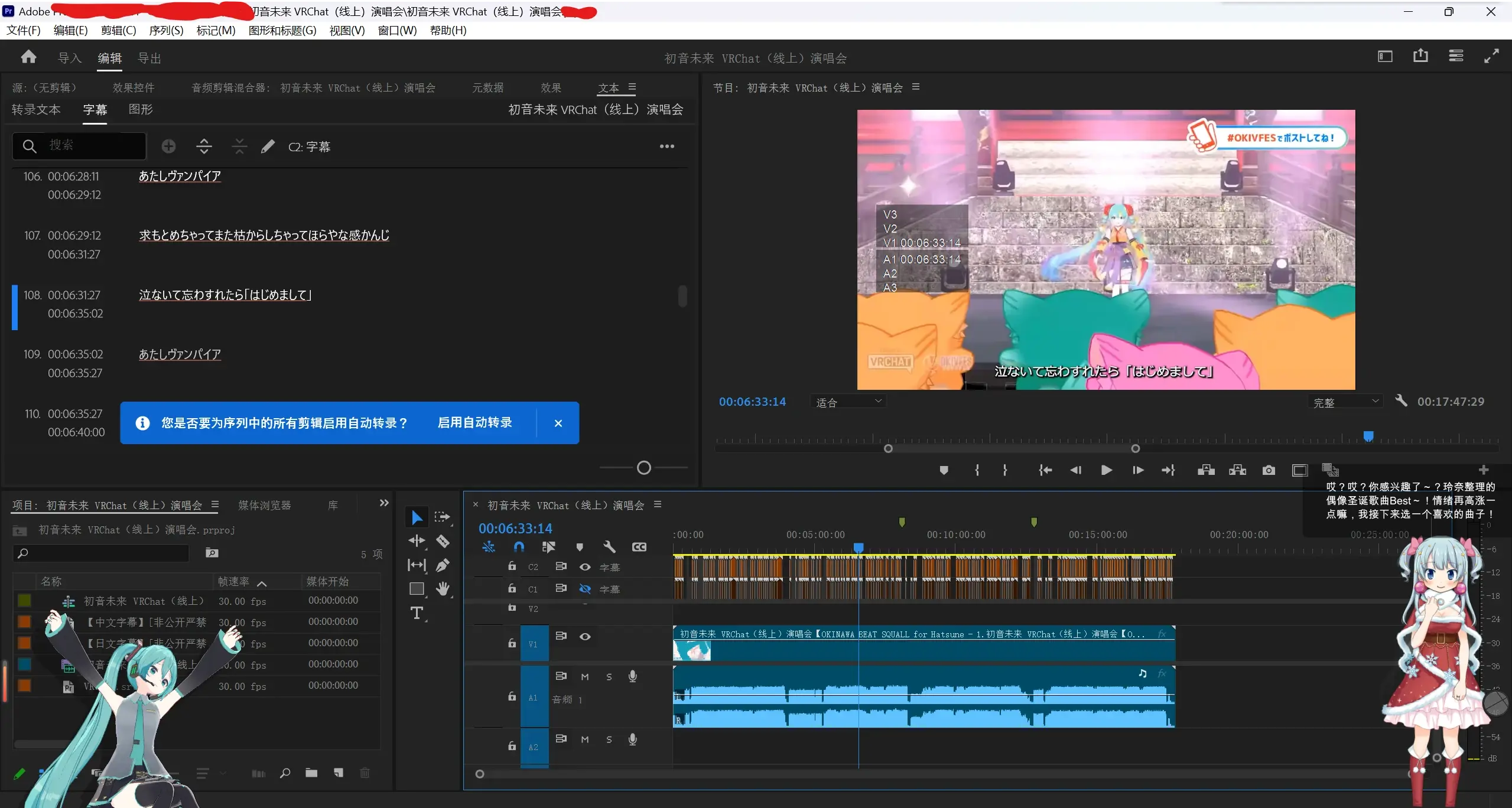Viewport: 1512px width, 808px height.
Task: Step forward one frame
Action: 1138,470
